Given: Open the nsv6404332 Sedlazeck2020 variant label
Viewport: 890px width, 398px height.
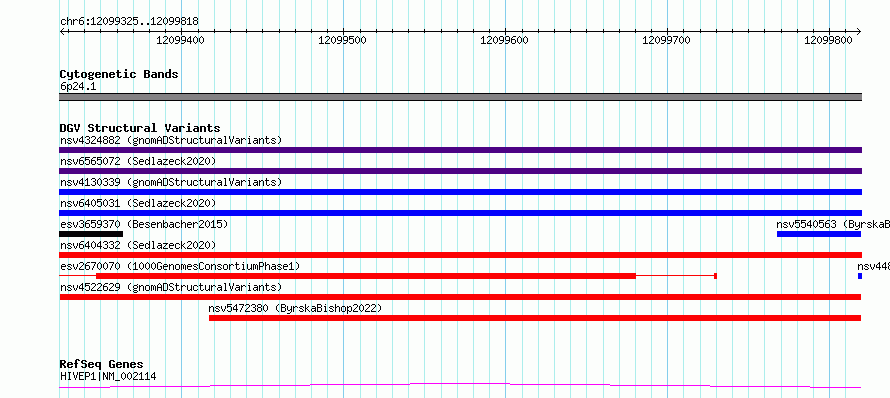Looking at the screenshot, I should pos(138,245).
